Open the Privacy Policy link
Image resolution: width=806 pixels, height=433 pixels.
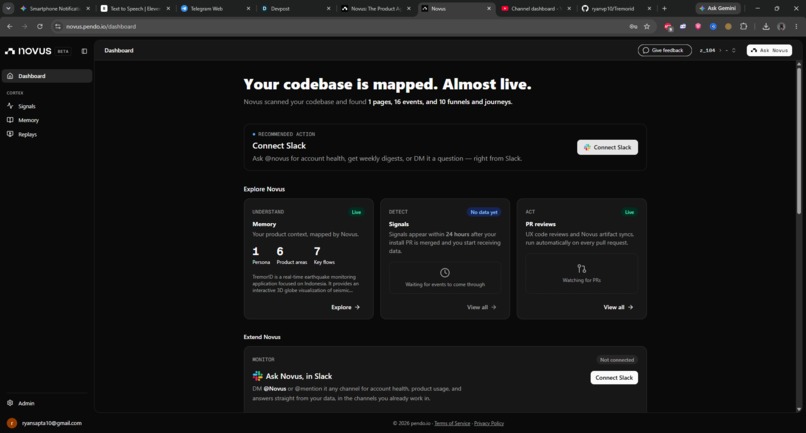489,423
